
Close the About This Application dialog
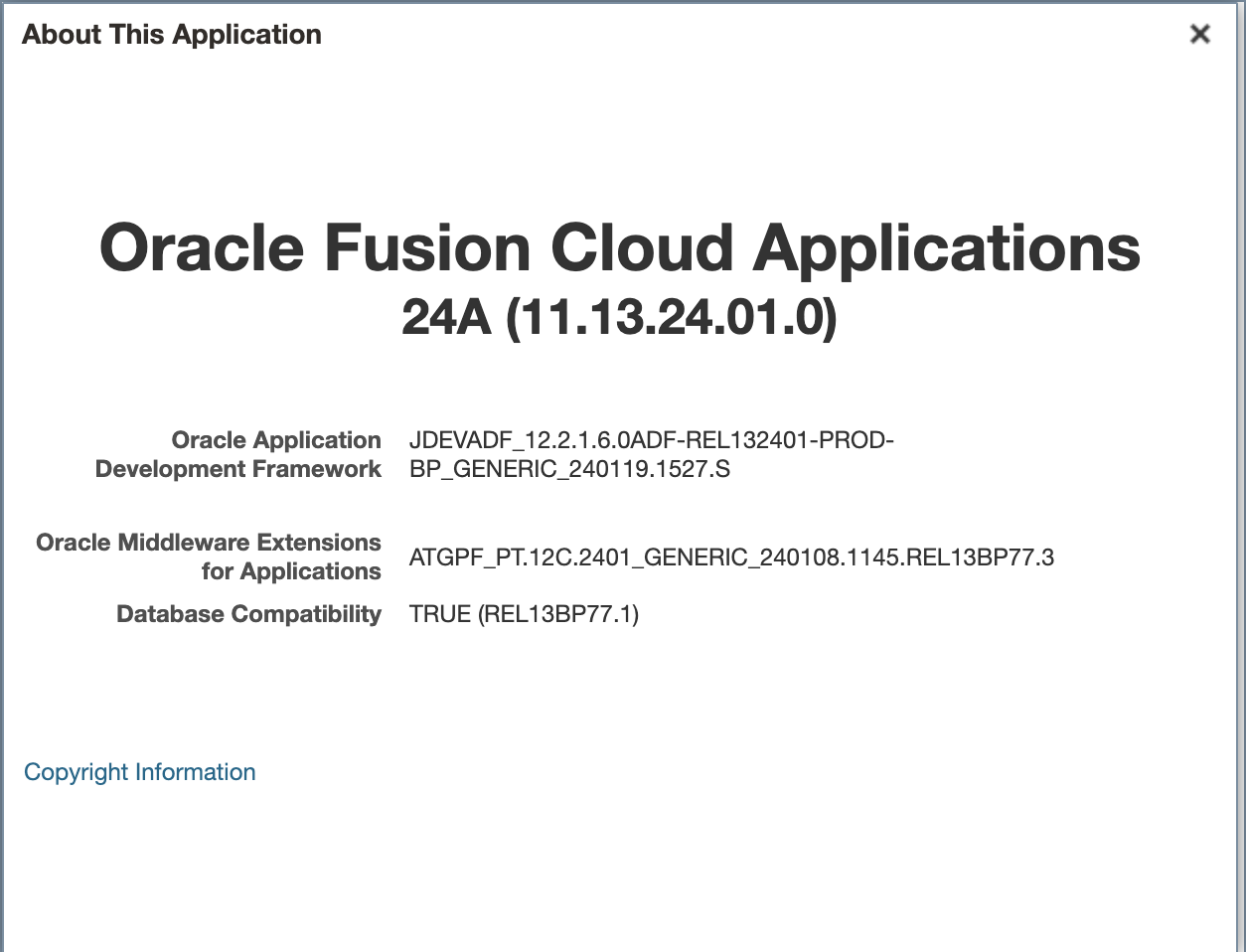tap(1200, 33)
